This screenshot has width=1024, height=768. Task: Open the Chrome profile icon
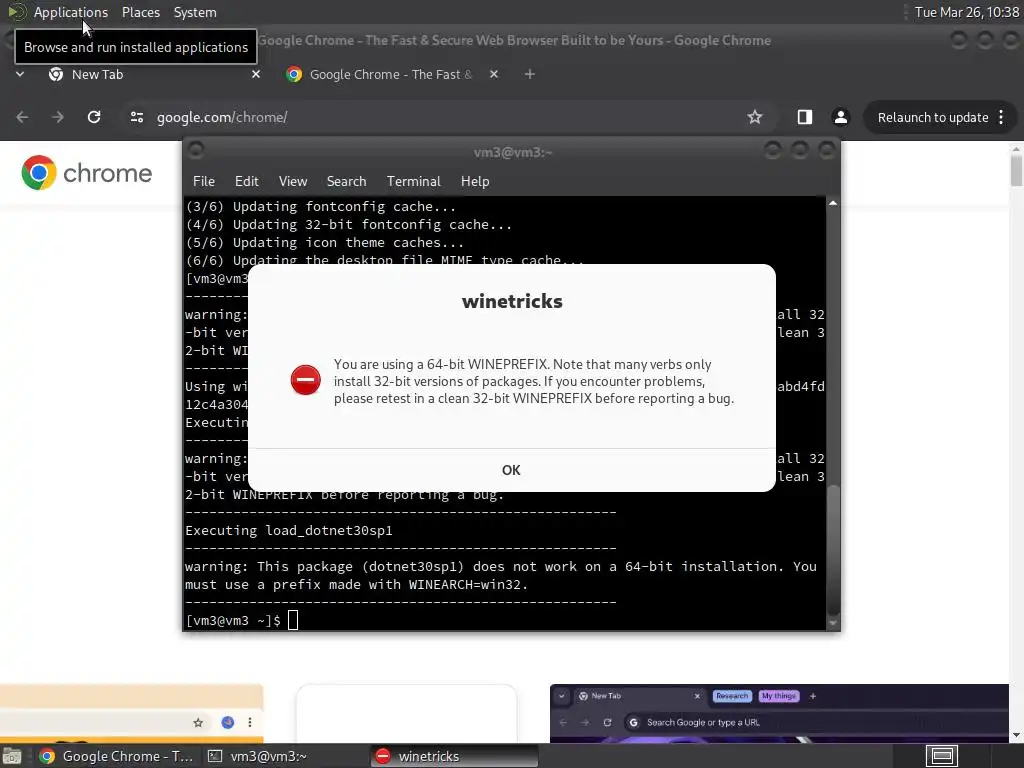click(x=840, y=118)
